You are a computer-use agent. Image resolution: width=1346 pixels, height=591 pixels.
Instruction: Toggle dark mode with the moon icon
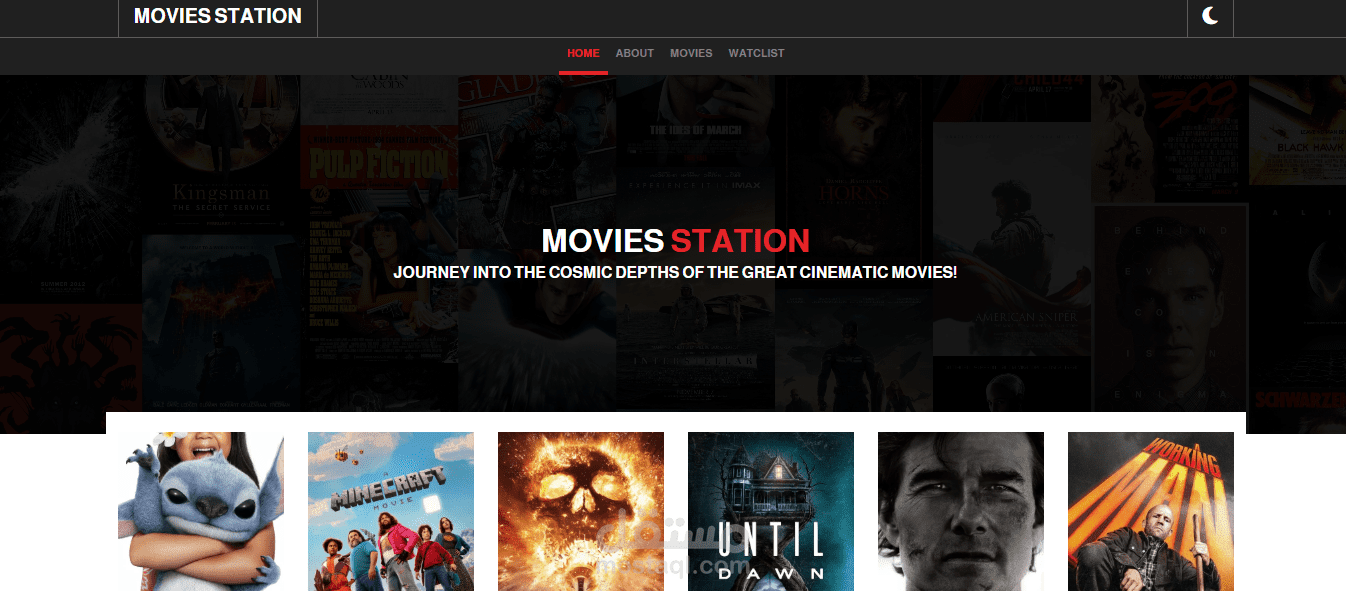(1210, 16)
